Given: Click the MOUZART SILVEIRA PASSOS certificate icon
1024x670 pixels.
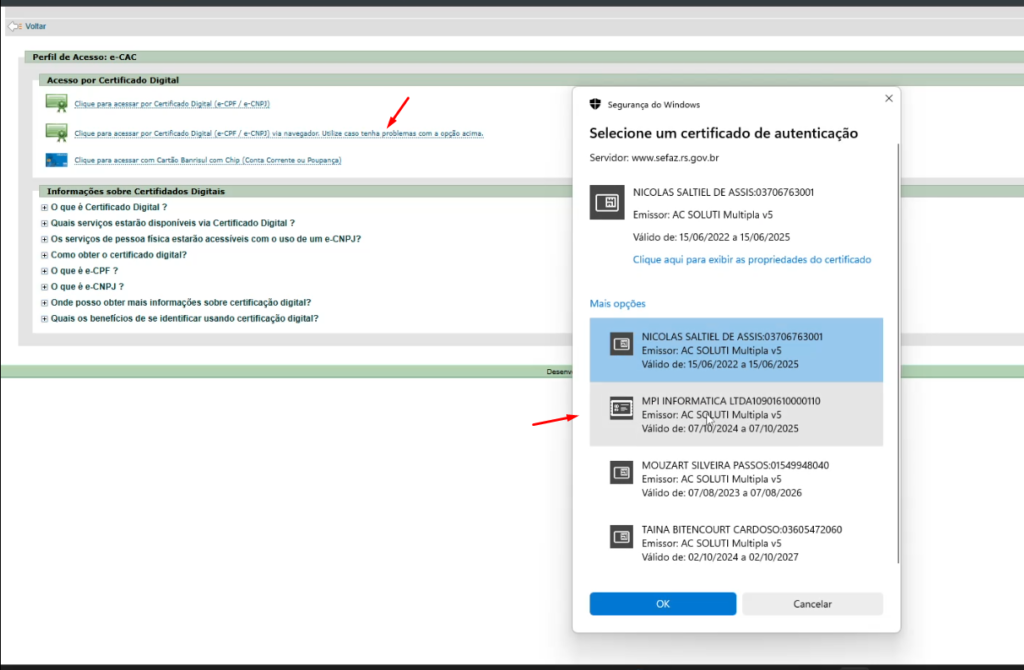Looking at the screenshot, I should pos(622,472).
